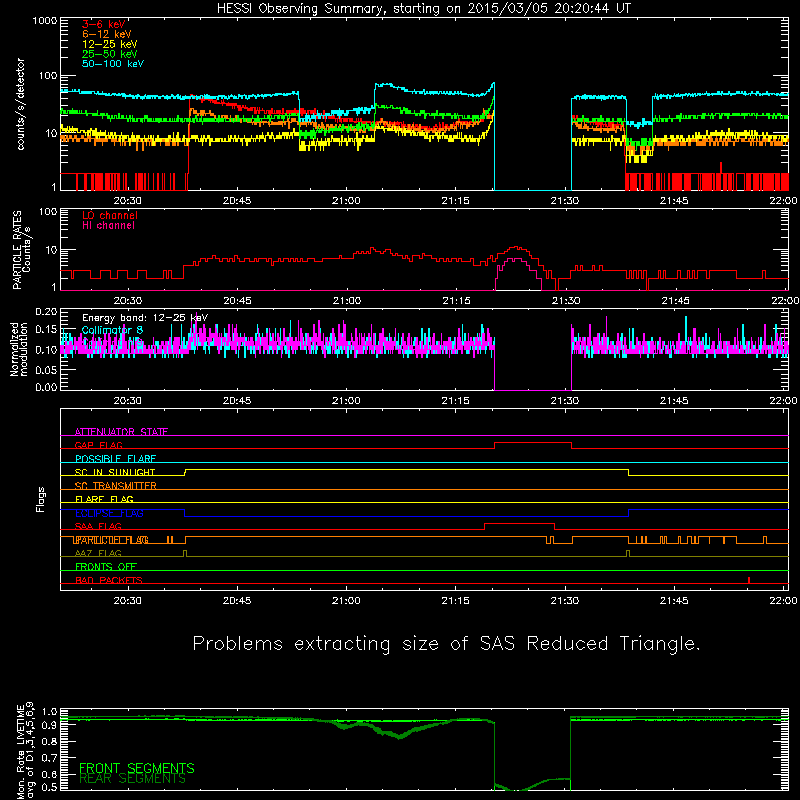Click the 0.8 y-axis tick of the livetime panel

tap(49, 741)
